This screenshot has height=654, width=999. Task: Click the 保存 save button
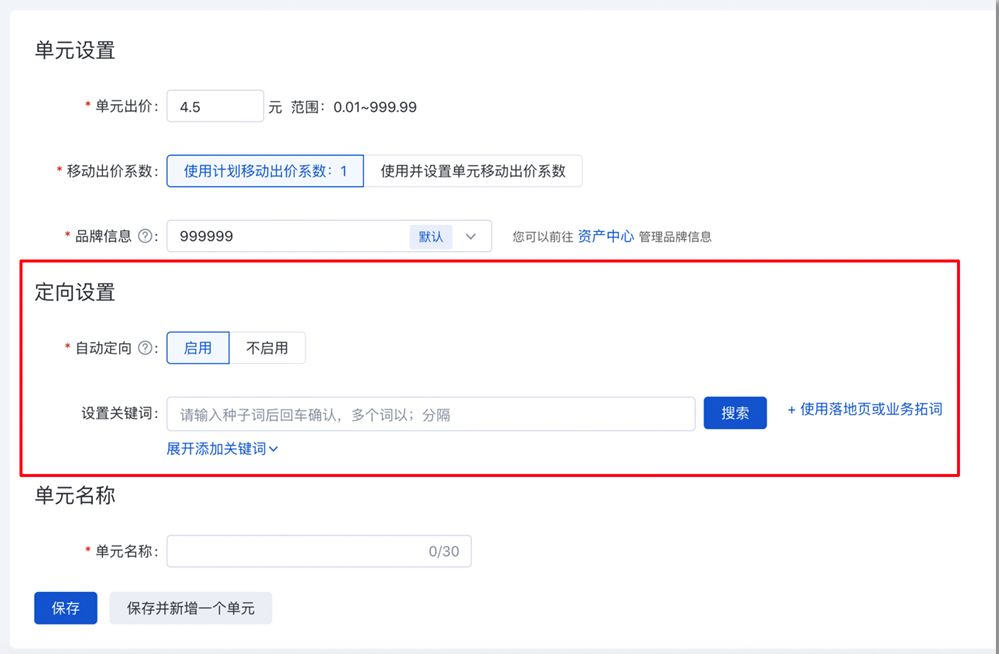click(x=65, y=608)
